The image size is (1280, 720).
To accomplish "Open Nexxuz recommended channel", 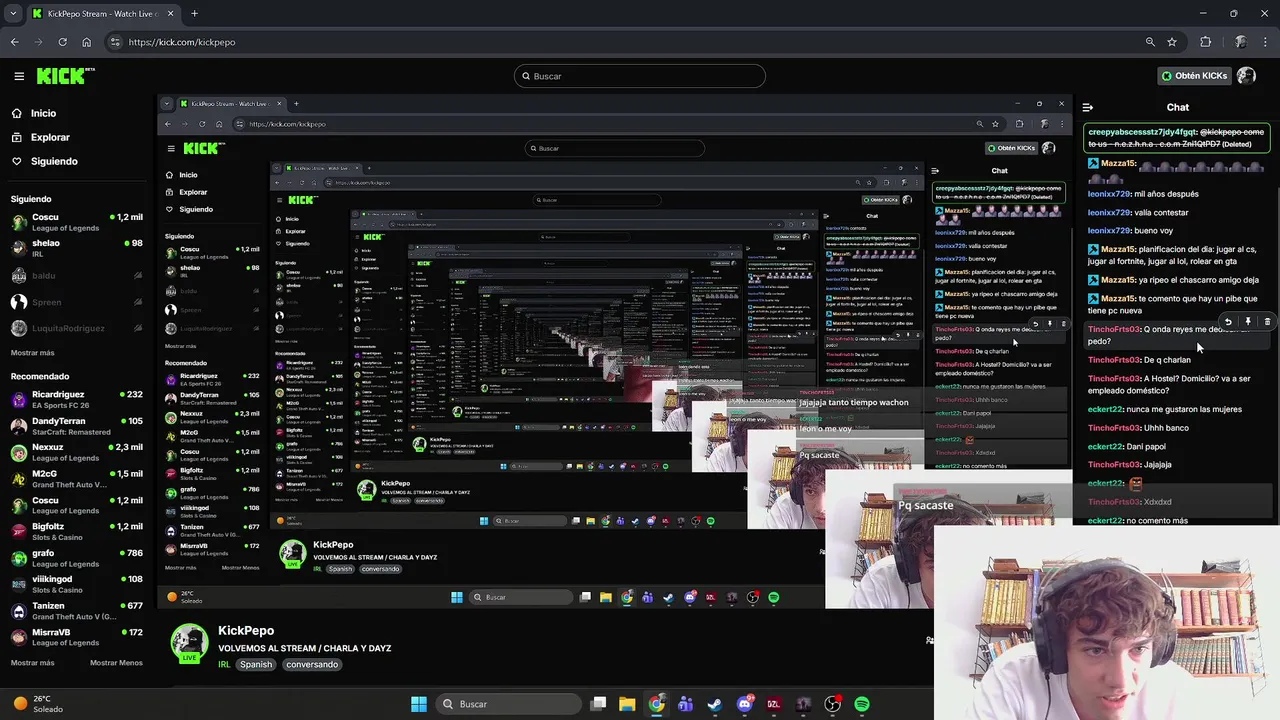I will pos(76,452).
